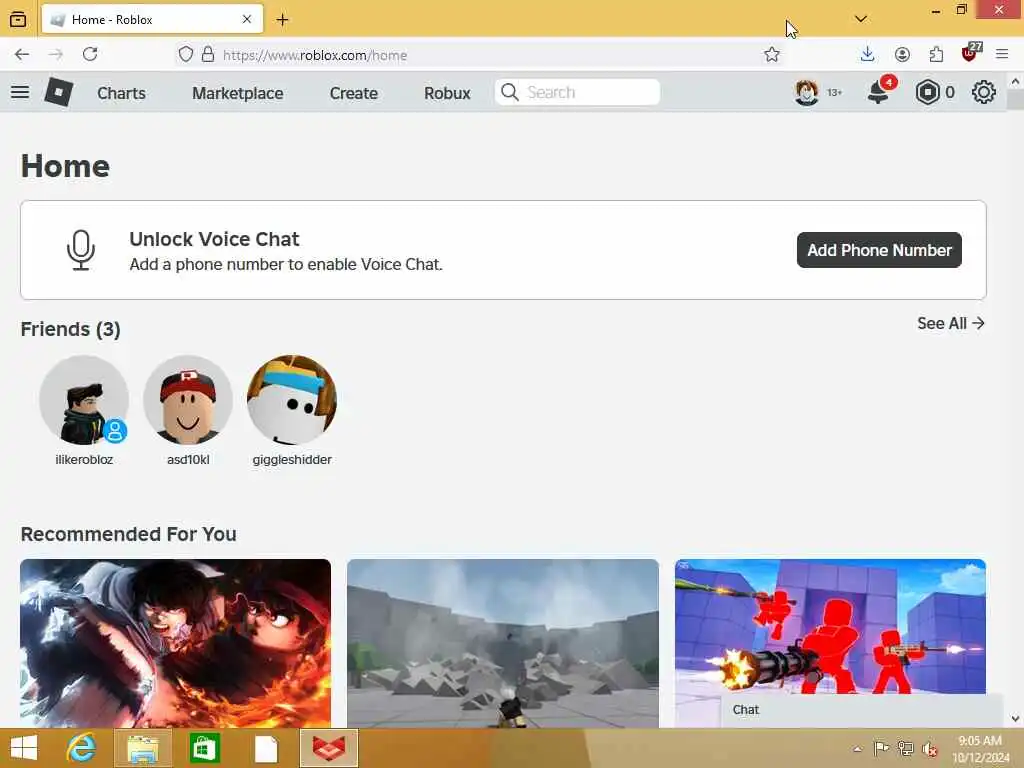
Task: Click the browser Forward arrow
Action: pos(56,54)
